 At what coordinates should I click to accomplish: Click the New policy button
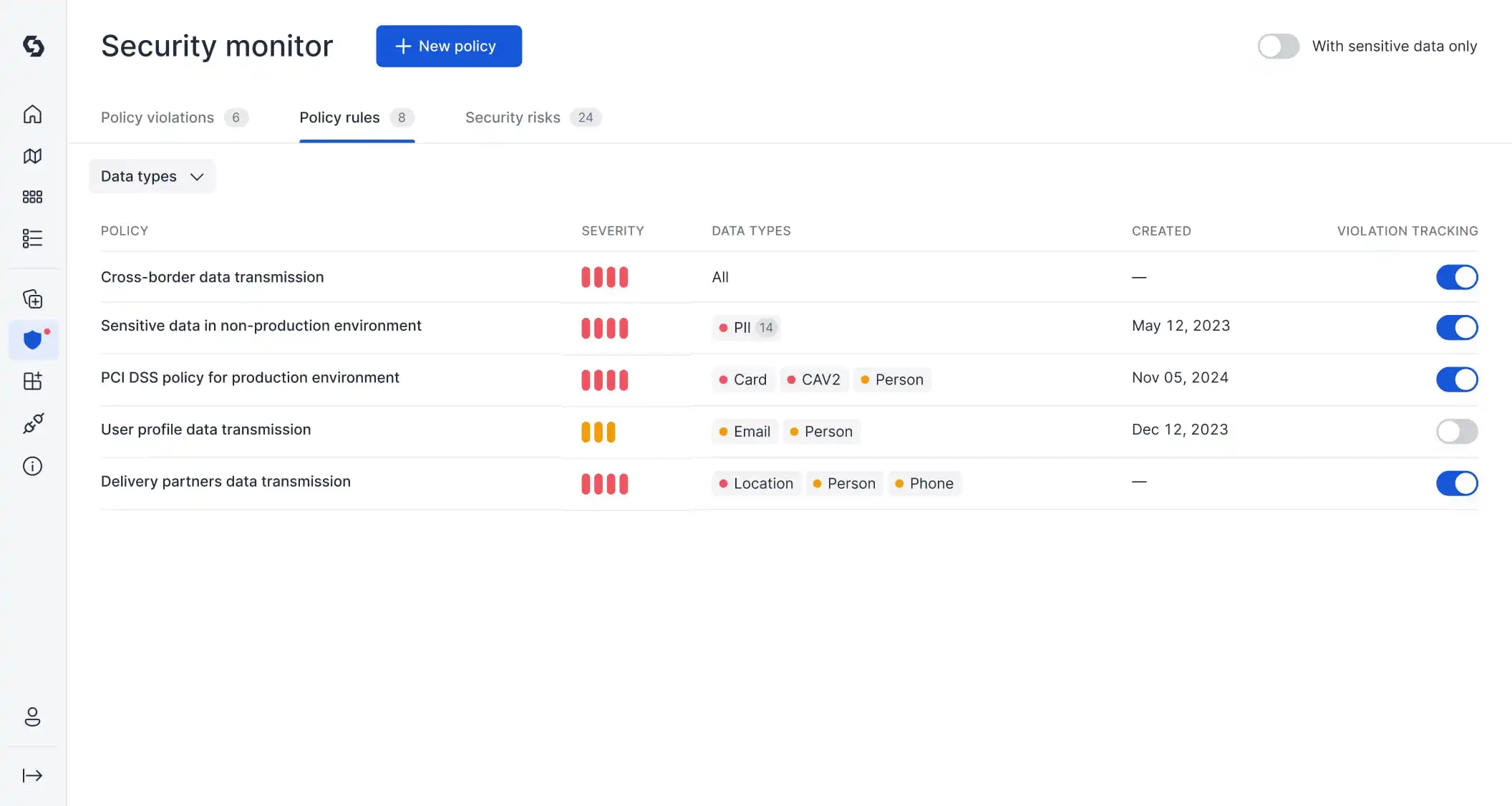pos(448,46)
